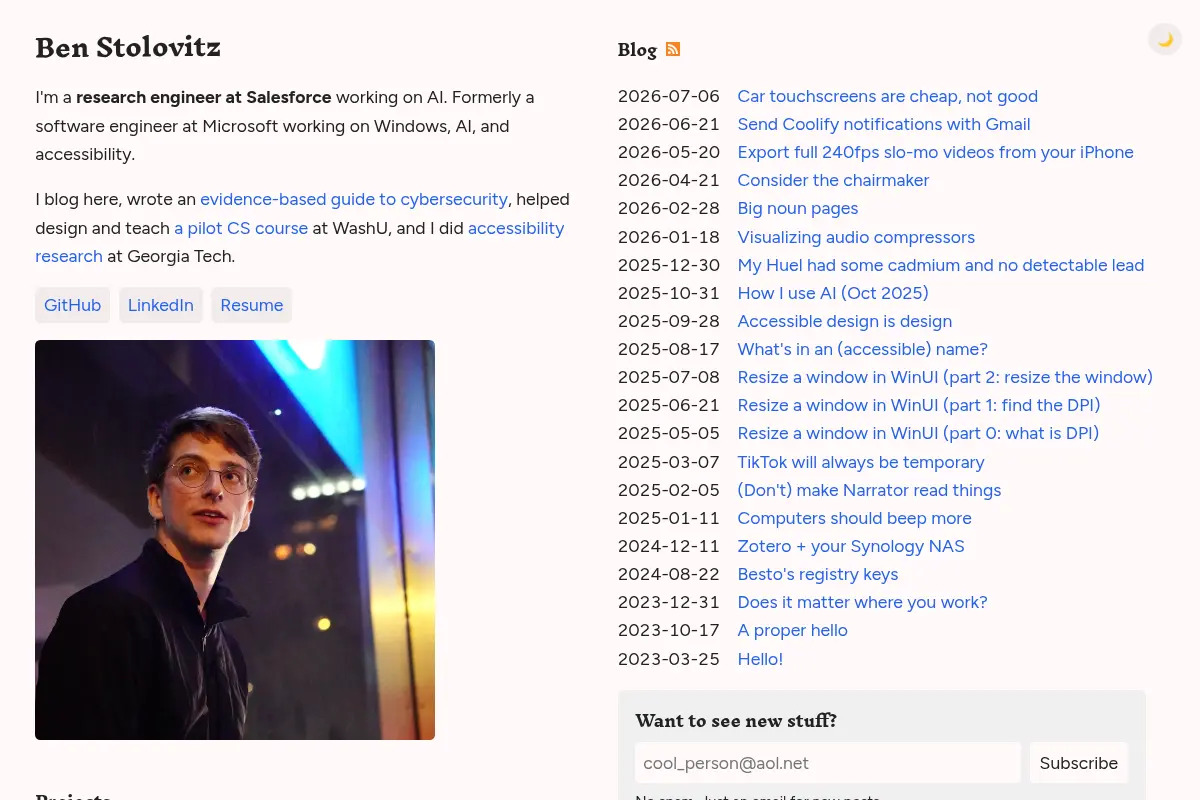The height and width of the screenshot is (800, 1200).
Task: Open the evidence-based guide to cybersecurity link
Action: coord(354,199)
